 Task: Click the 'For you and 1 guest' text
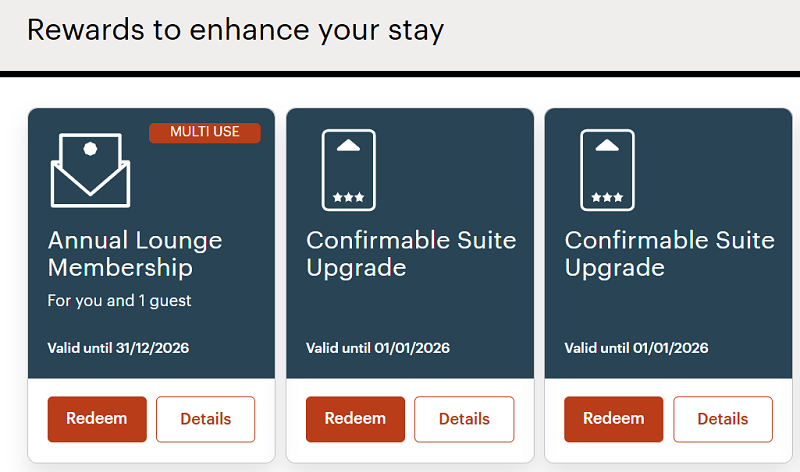119,301
